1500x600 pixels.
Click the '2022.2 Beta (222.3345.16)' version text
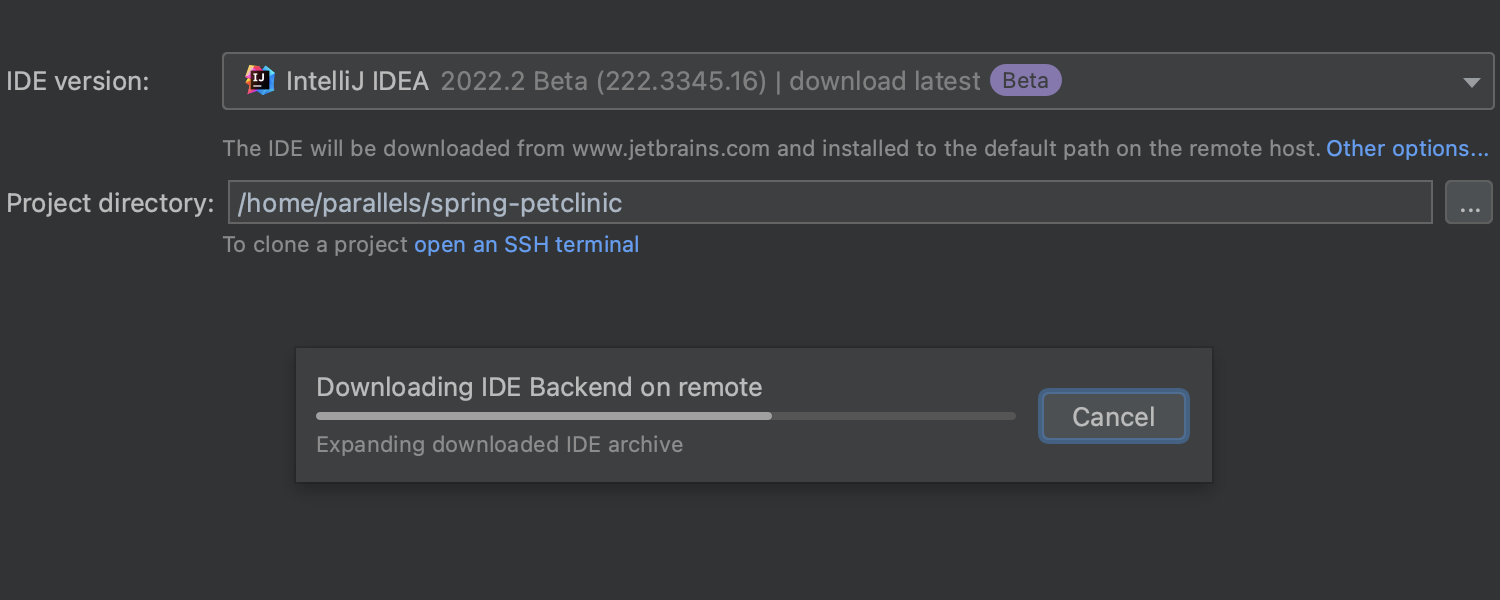point(603,82)
